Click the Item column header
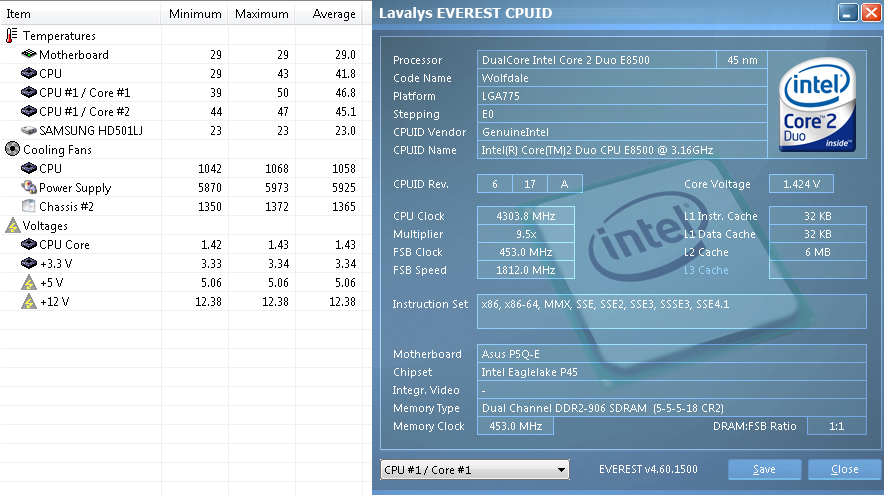The image size is (884, 497). [81, 14]
